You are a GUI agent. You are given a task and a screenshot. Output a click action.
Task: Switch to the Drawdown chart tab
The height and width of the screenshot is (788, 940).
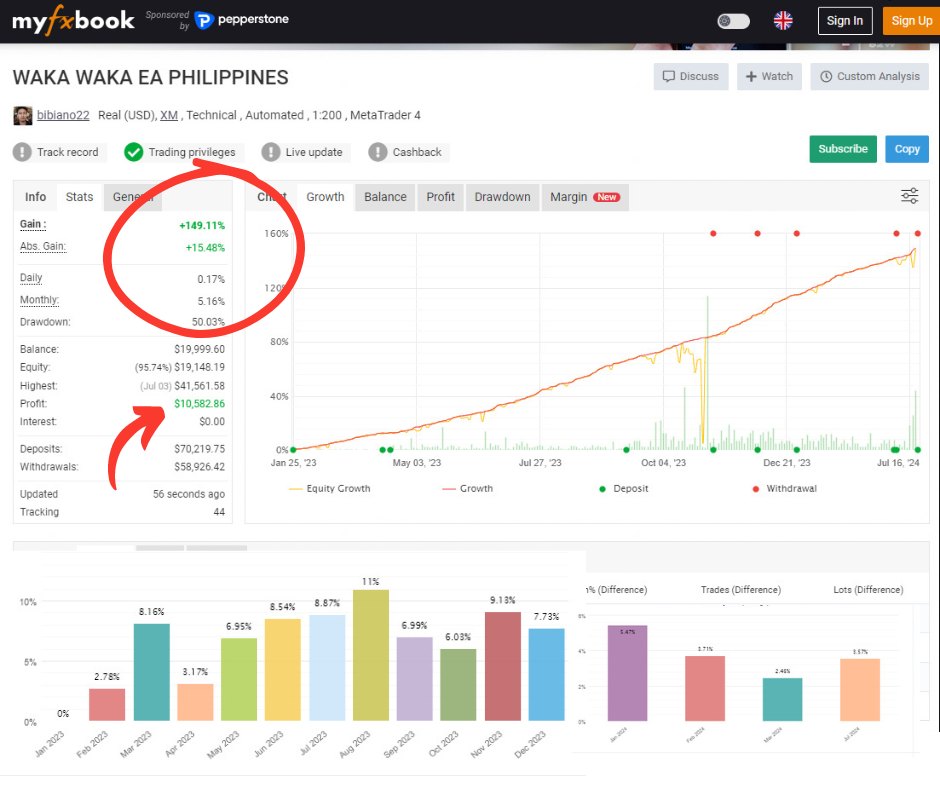(502, 197)
